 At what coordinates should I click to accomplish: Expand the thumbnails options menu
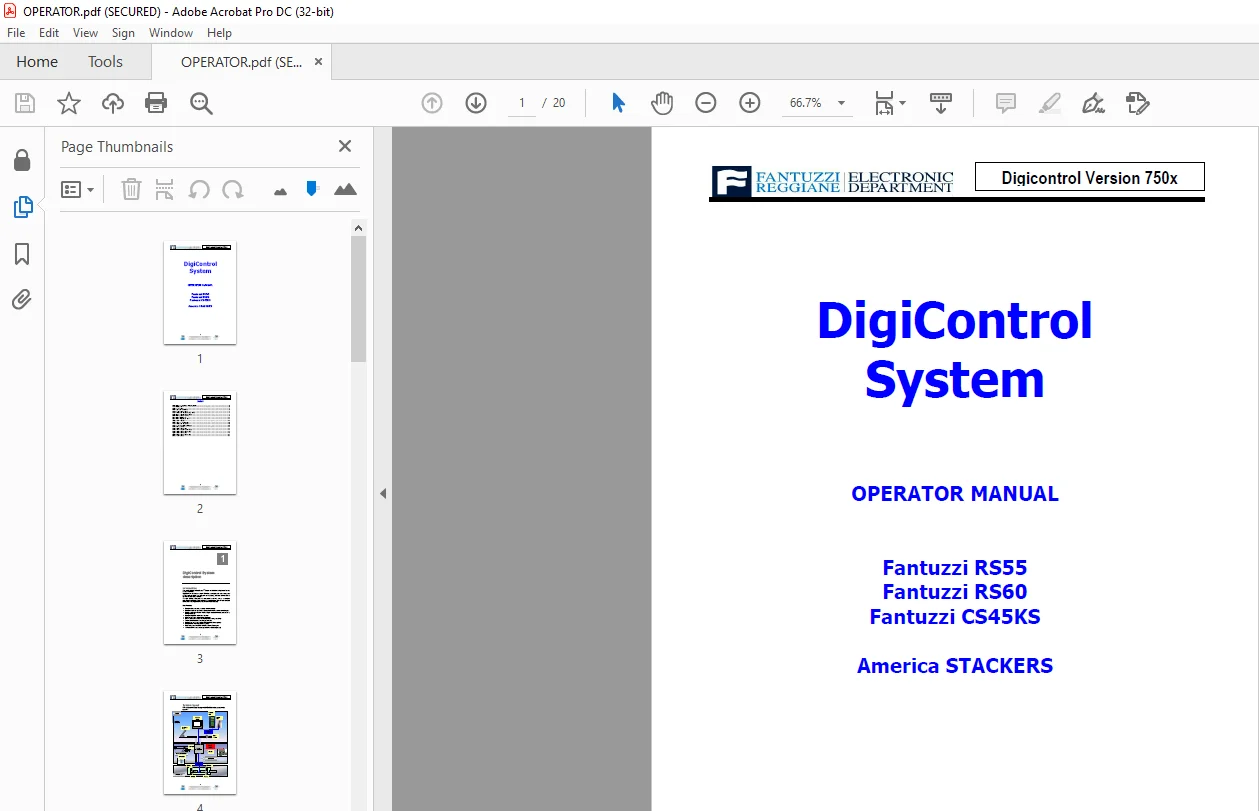(78, 189)
